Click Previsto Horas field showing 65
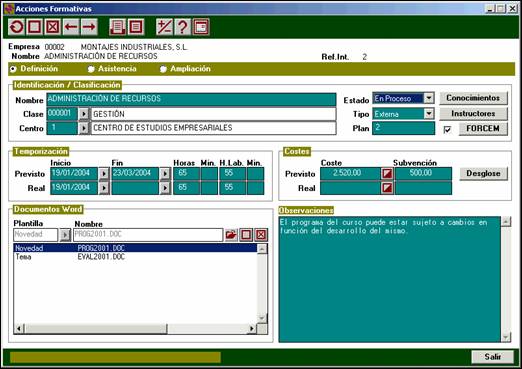The image size is (522, 369). (186, 173)
